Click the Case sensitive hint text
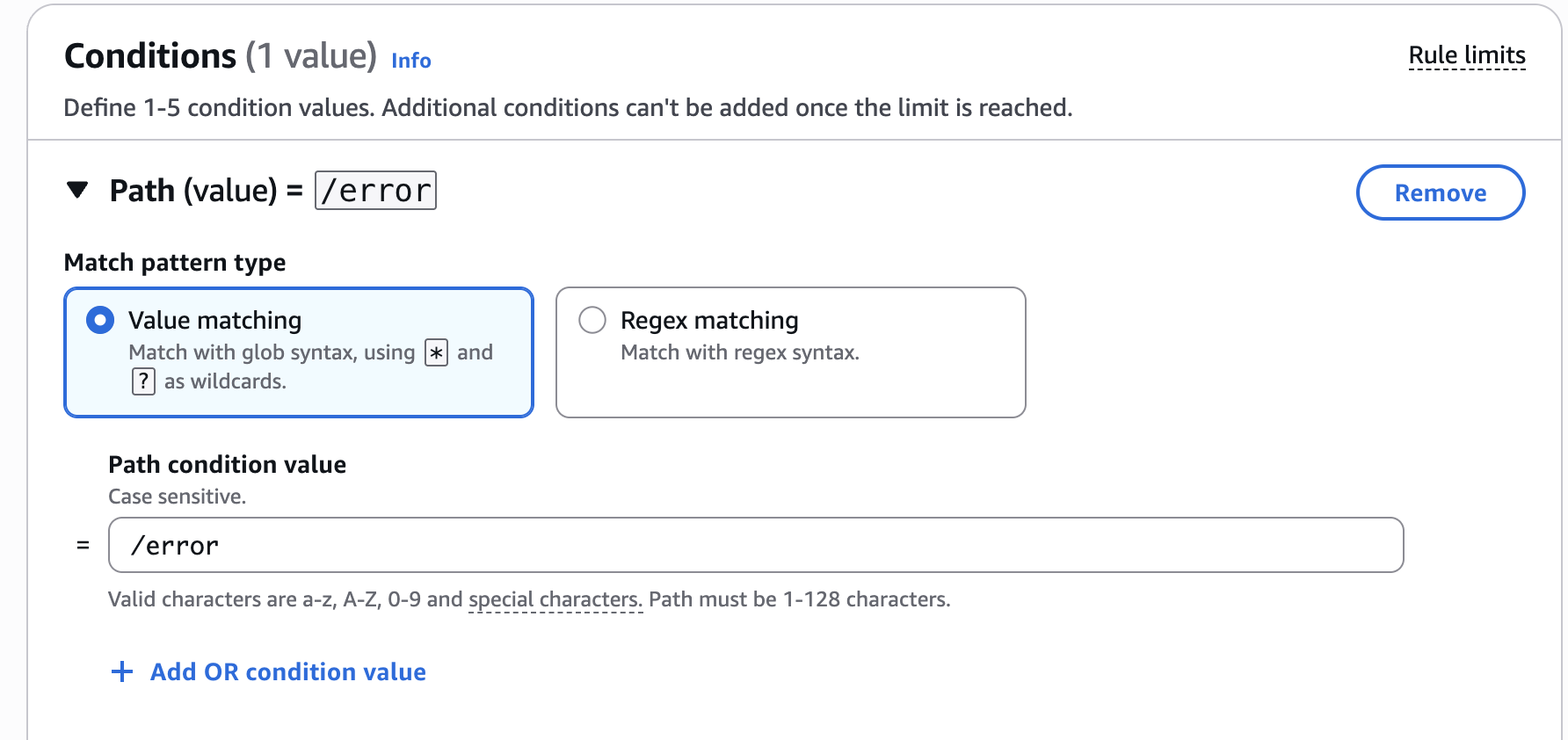This screenshot has width=1568, height=740. tap(177, 497)
